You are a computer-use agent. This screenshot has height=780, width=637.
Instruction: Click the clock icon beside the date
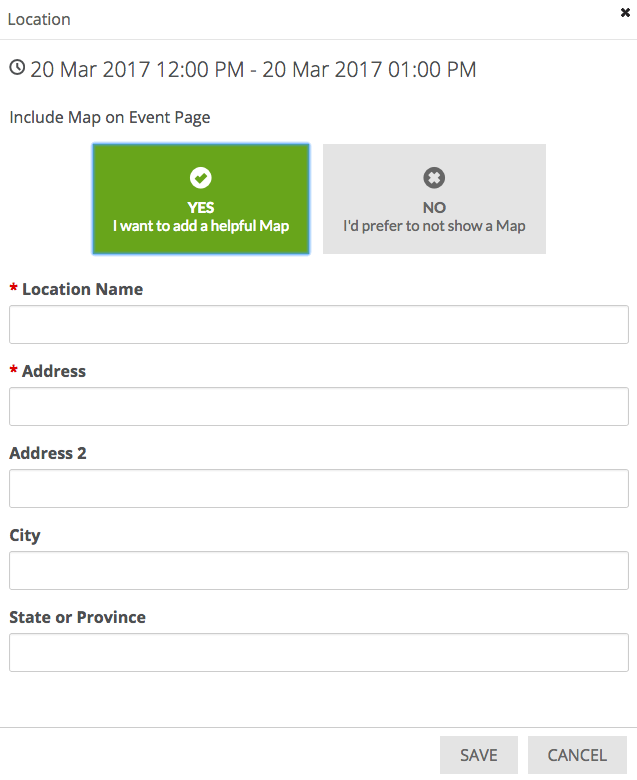coord(17,68)
